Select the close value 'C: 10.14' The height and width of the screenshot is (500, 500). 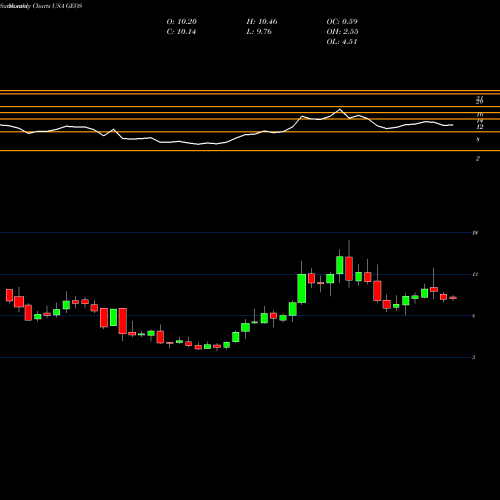(x=181, y=32)
